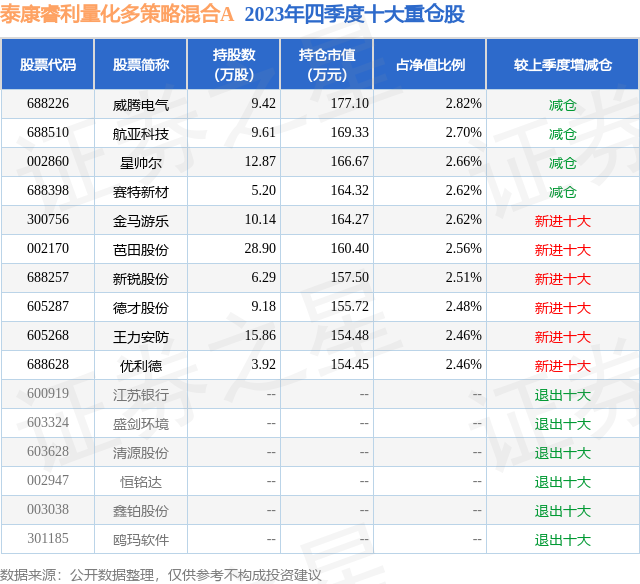This screenshot has width=640, height=584.
Task: Click the 占净值比例 column header
Action: click(x=430, y=65)
